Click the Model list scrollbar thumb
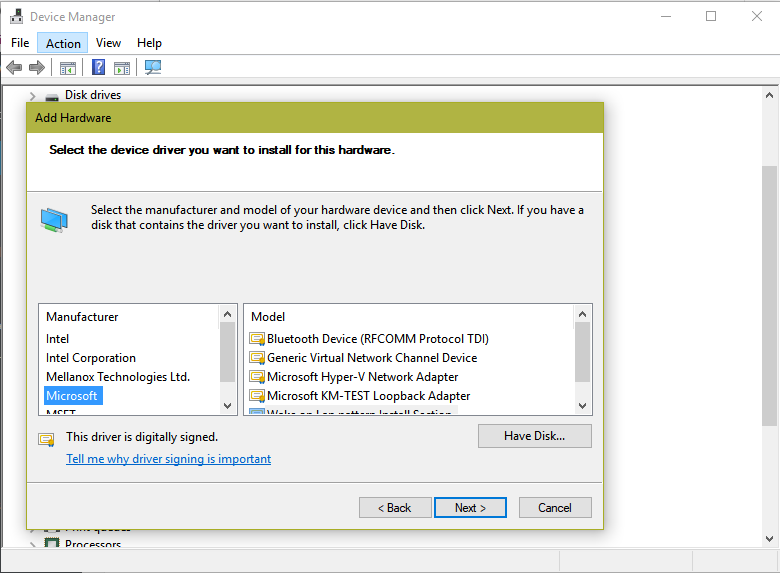This screenshot has width=780, height=573. tap(583, 352)
